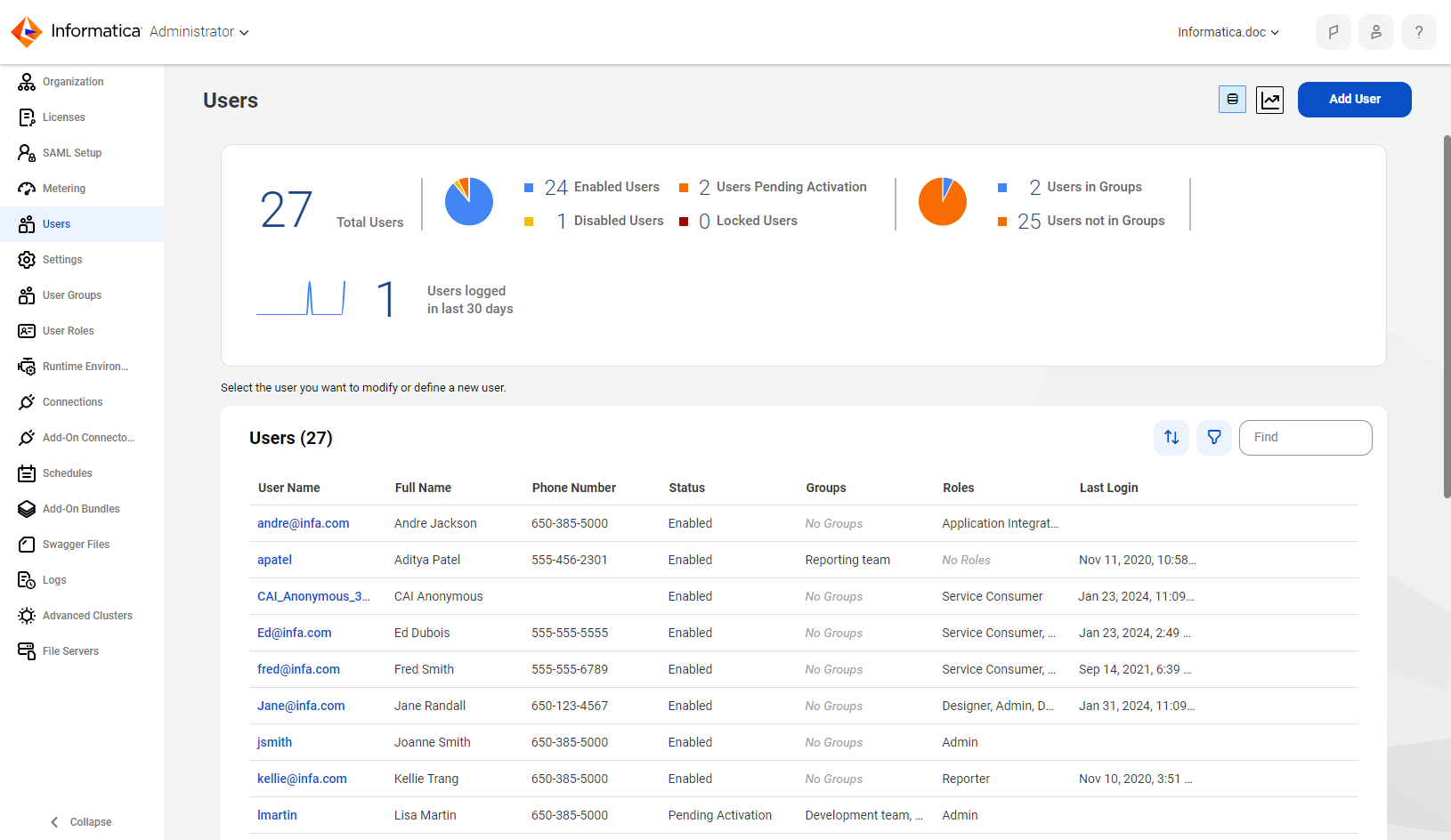The width and height of the screenshot is (1451, 840).
Task: Click the groups pie chart
Action: point(943,201)
